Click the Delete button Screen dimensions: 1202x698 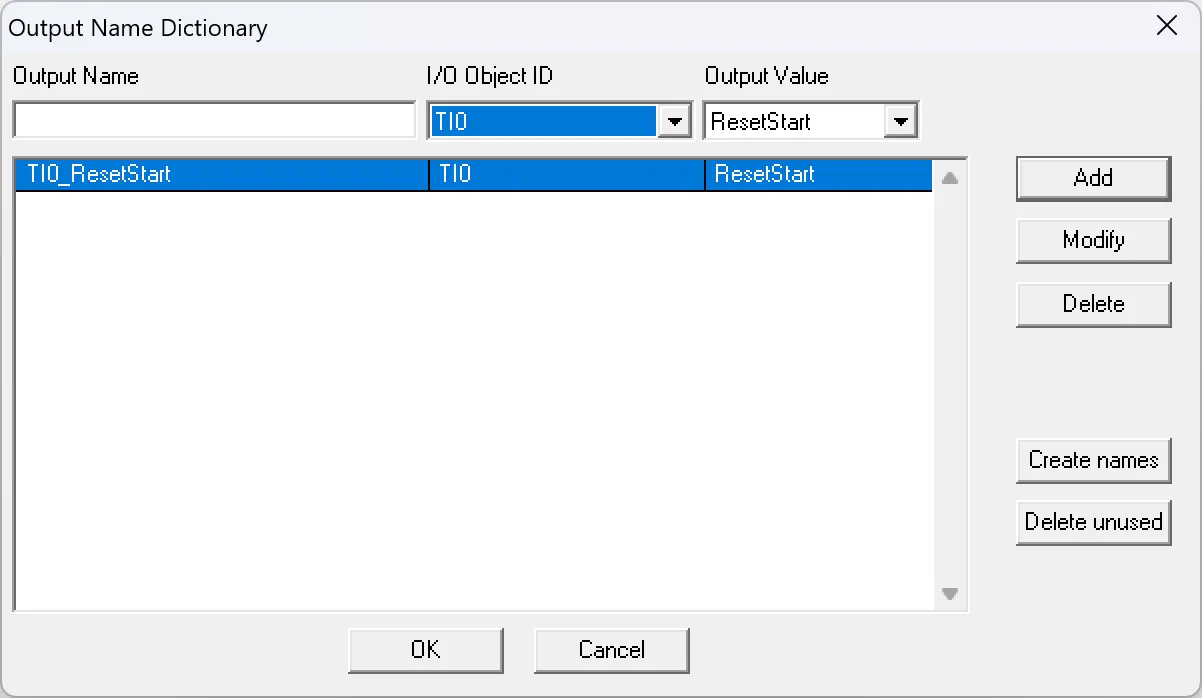click(x=1092, y=304)
